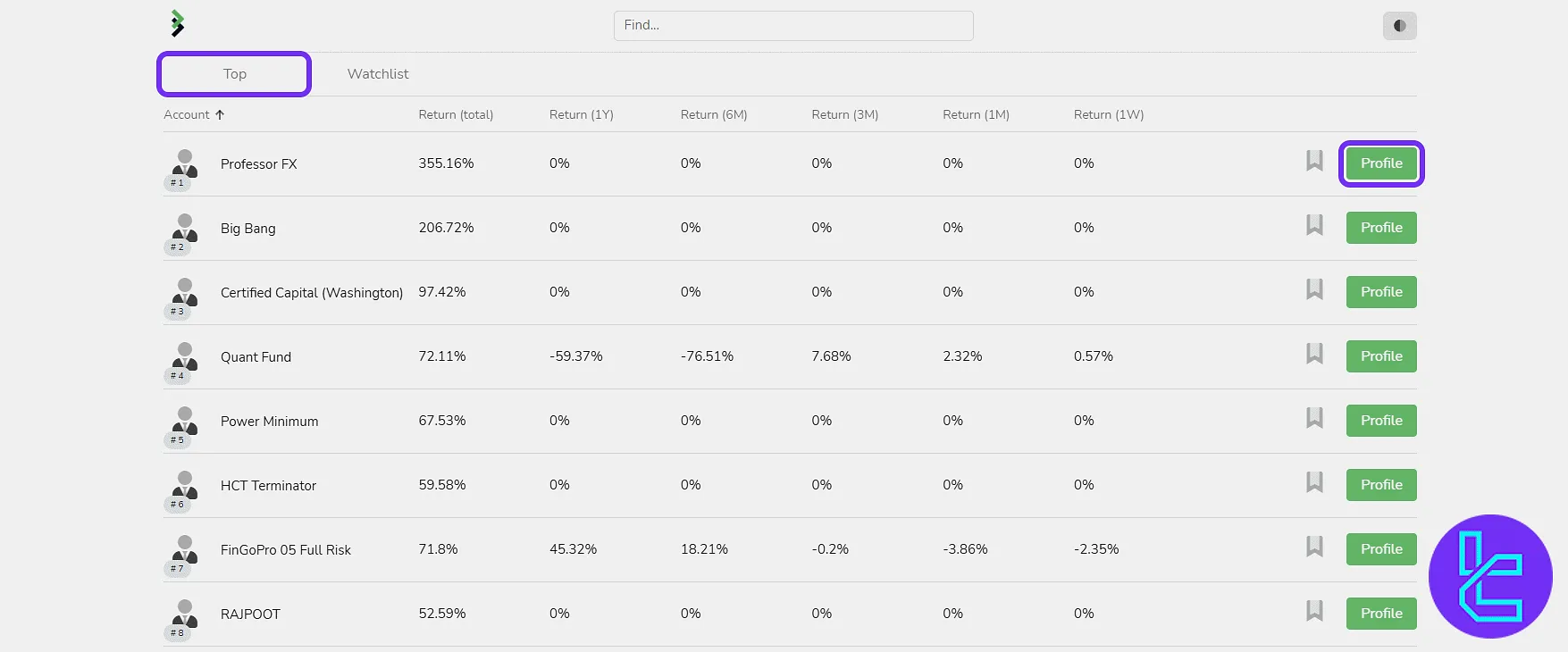Switch to the Top tab
This screenshot has height=652, width=1568.
pyautogui.click(x=234, y=74)
